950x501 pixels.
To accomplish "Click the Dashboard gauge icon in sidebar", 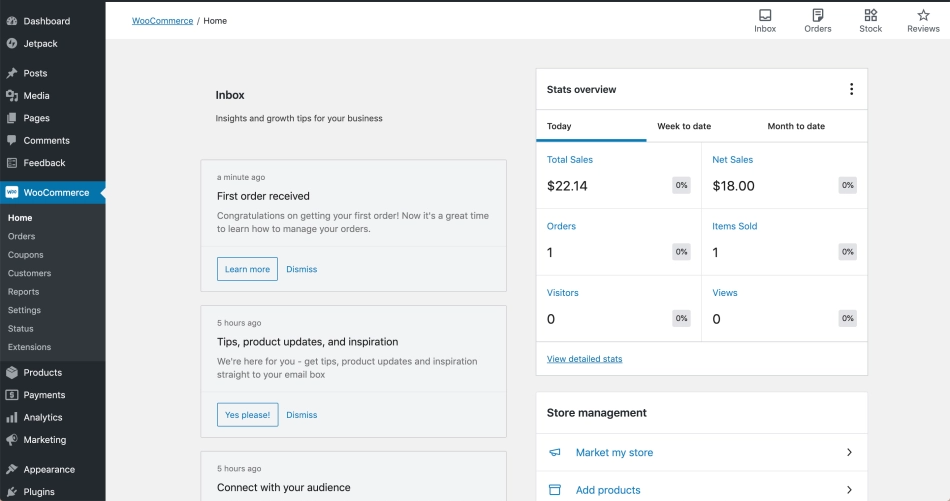I will click(x=12, y=21).
